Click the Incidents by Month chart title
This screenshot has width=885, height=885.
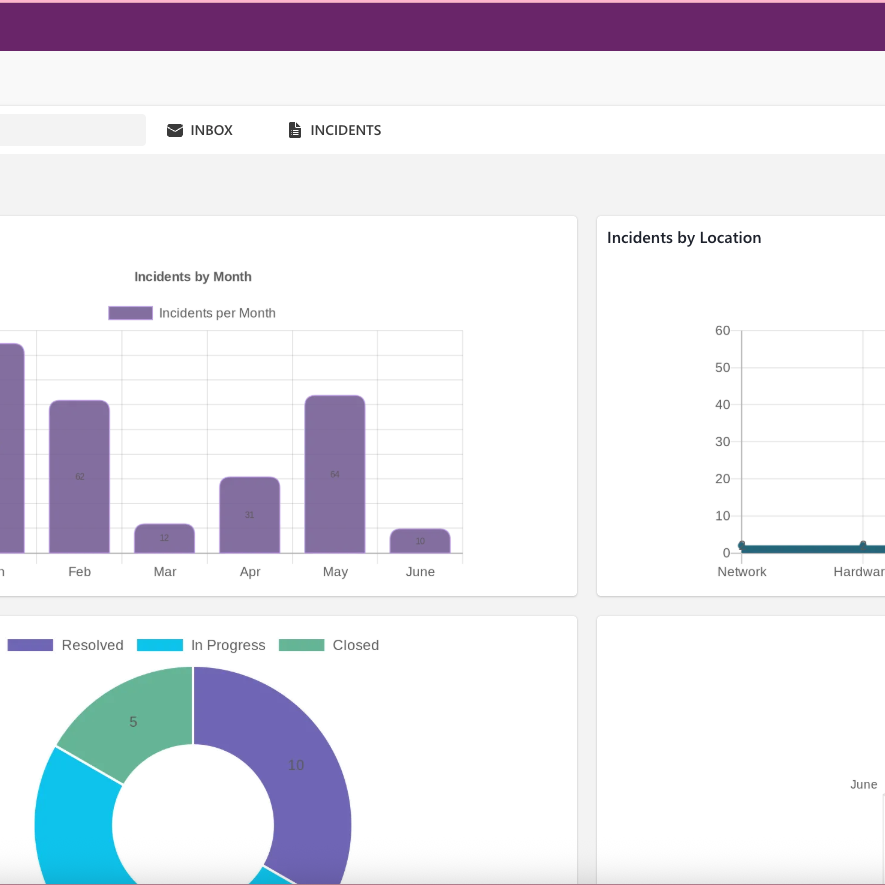193,277
